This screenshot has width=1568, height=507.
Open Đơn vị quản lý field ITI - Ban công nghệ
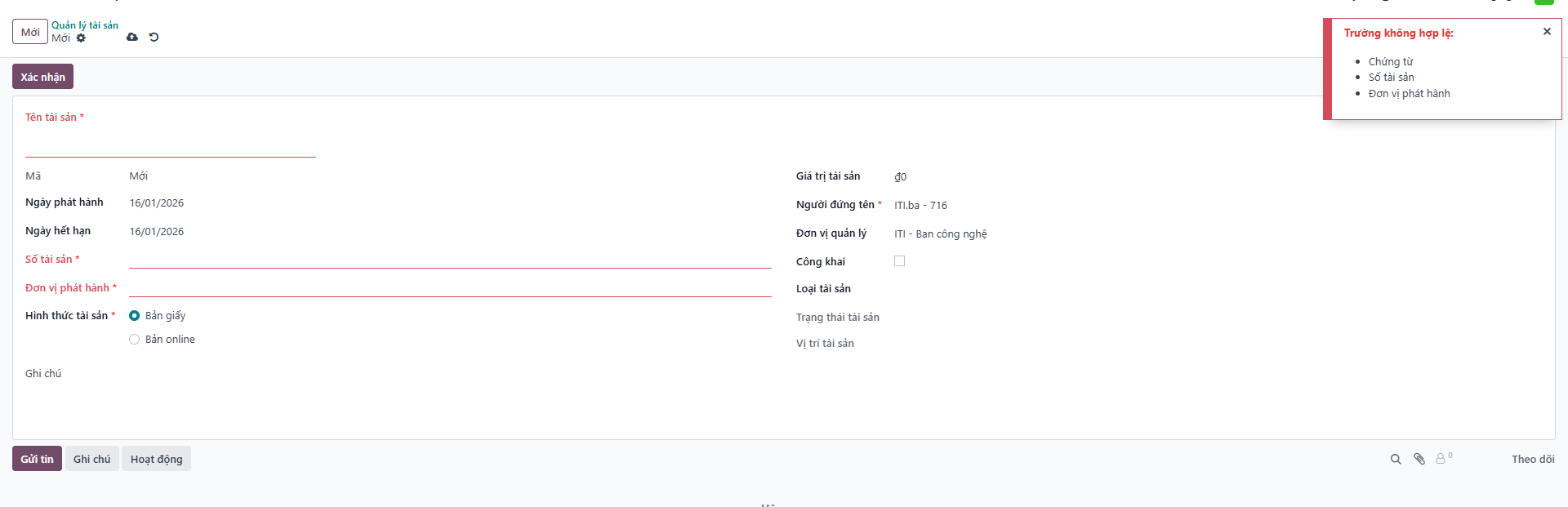coord(940,234)
